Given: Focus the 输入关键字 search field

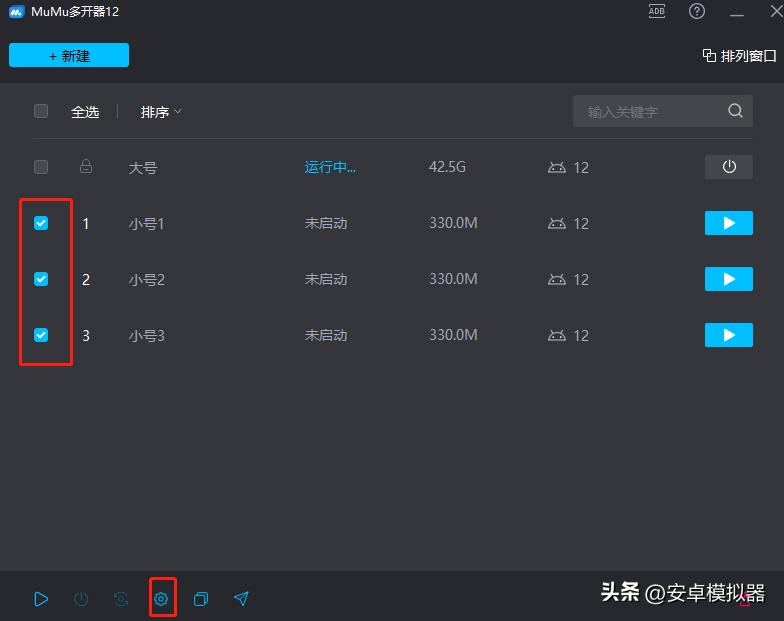Looking at the screenshot, I should 662,111.
